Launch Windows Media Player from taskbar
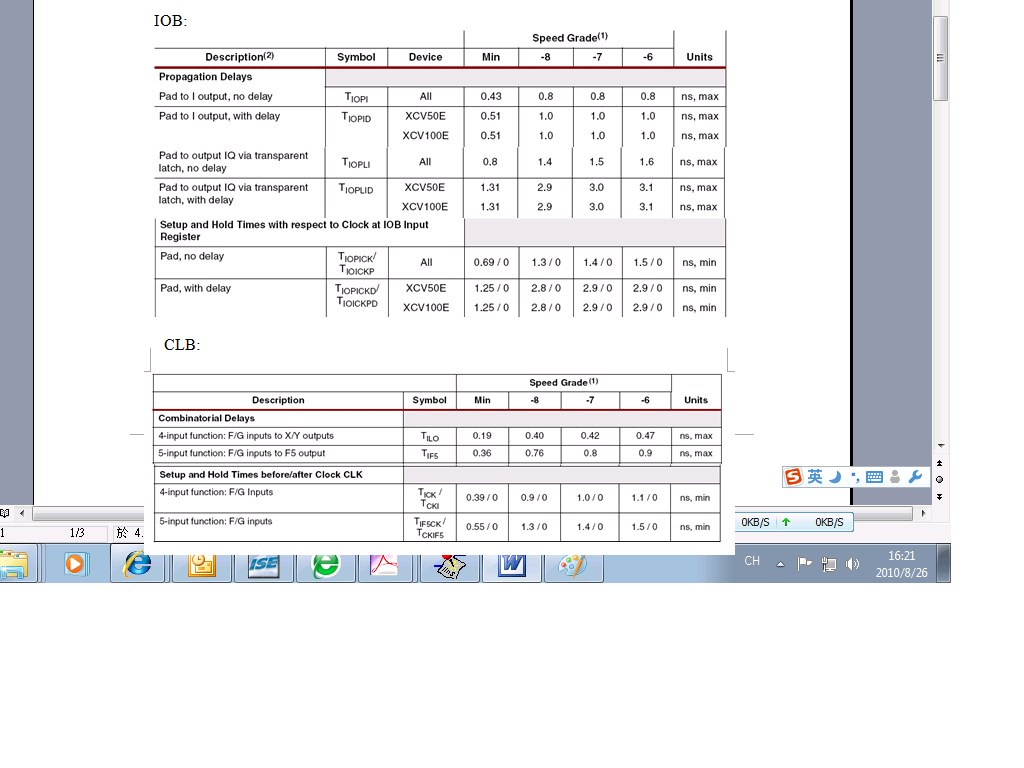The image size is (1024, 768). click(76, 564)
